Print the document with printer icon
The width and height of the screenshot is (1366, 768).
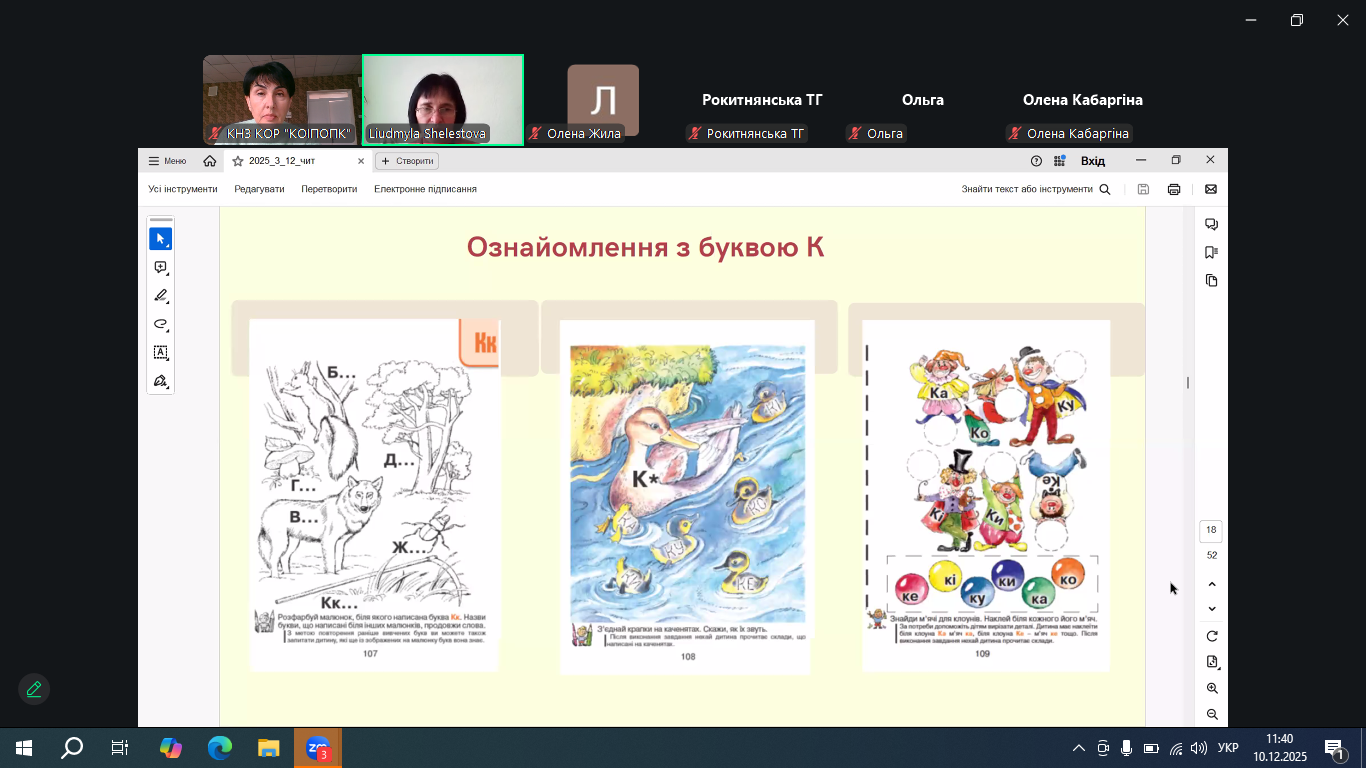coord(1174,189)
